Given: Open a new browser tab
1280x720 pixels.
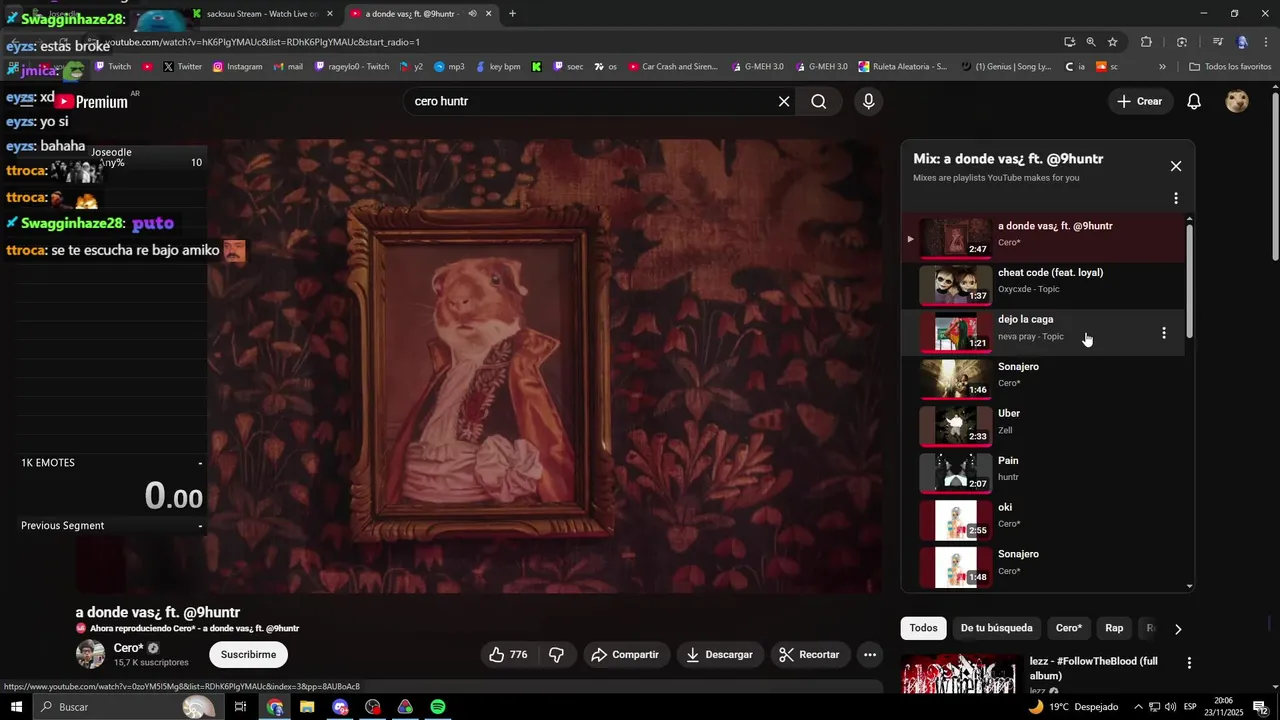Looking at the screenshot, I should [x=512, y=14].
